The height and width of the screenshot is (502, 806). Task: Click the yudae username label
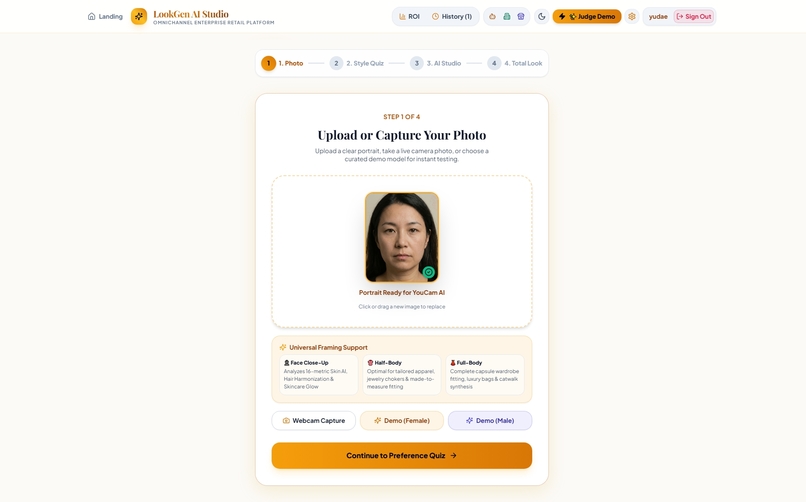click(x=658, y=16)
